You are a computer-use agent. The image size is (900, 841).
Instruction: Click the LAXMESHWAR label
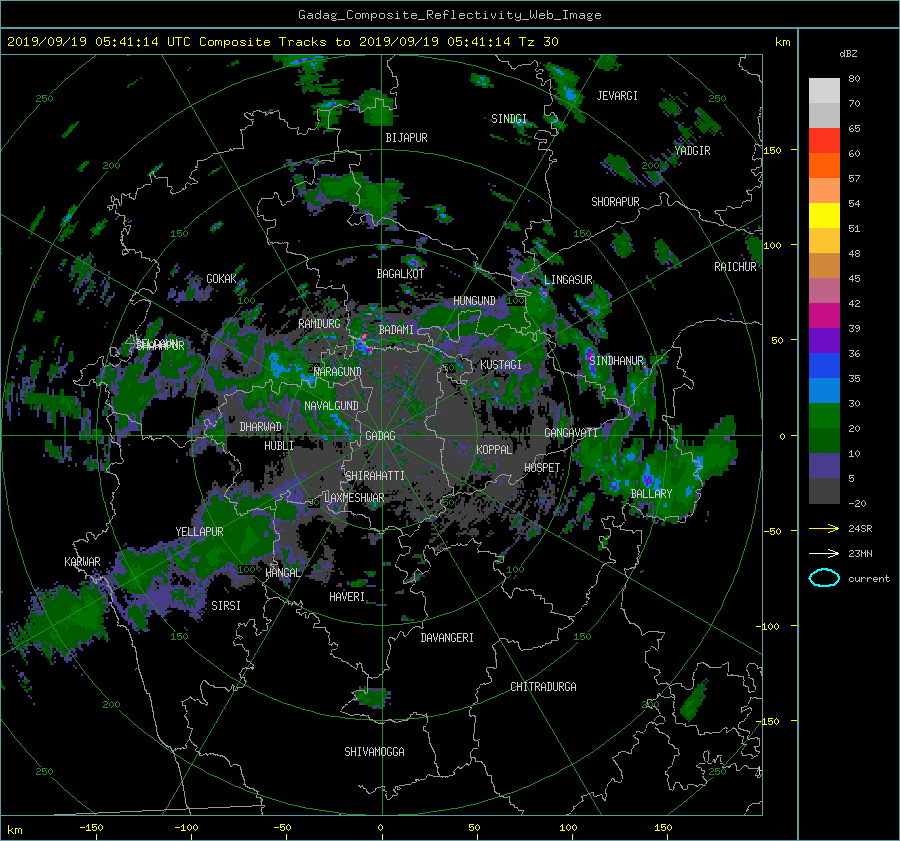354,498
